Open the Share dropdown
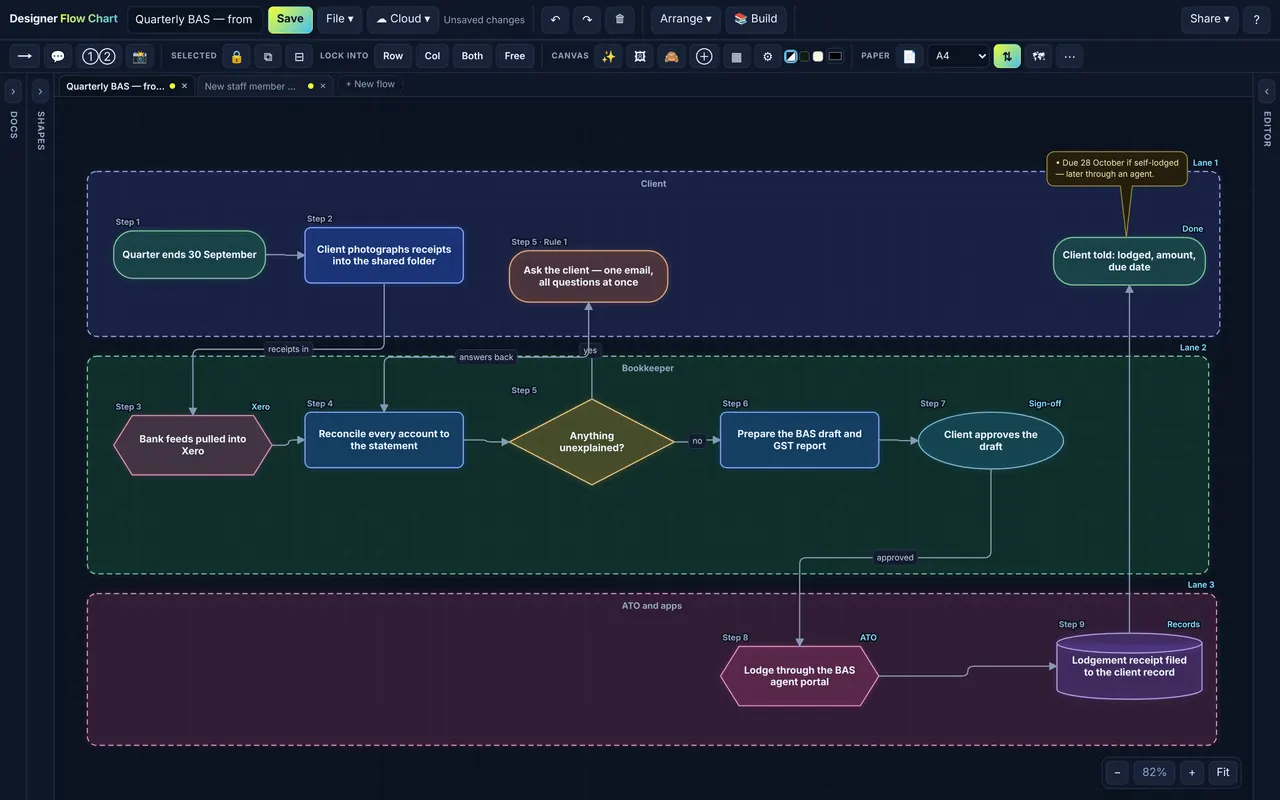 [x=1210, y=19]
